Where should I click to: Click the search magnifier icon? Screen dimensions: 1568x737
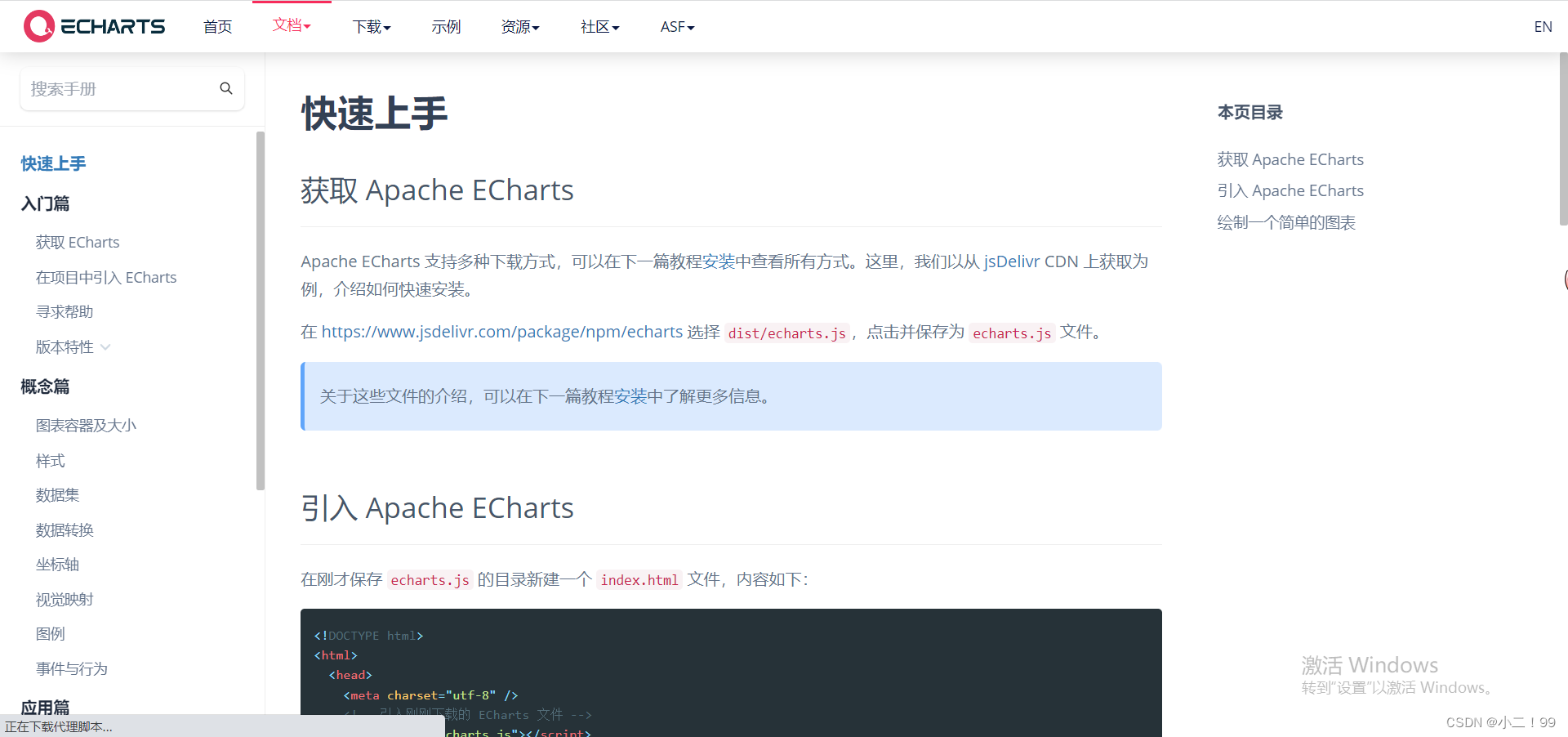tap(226, 88)
